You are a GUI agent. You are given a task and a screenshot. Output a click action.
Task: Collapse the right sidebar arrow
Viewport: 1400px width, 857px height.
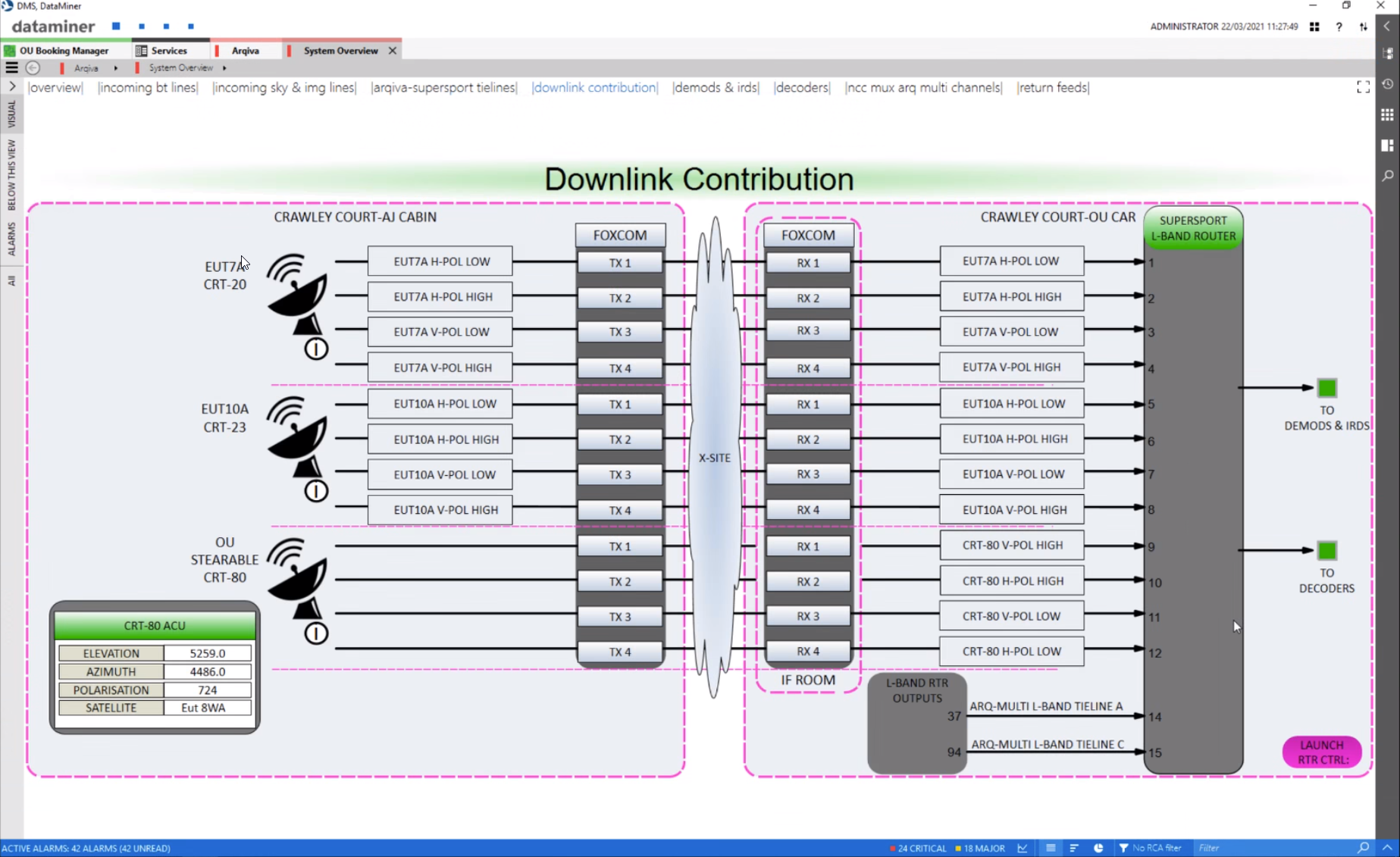(1387, 26)
